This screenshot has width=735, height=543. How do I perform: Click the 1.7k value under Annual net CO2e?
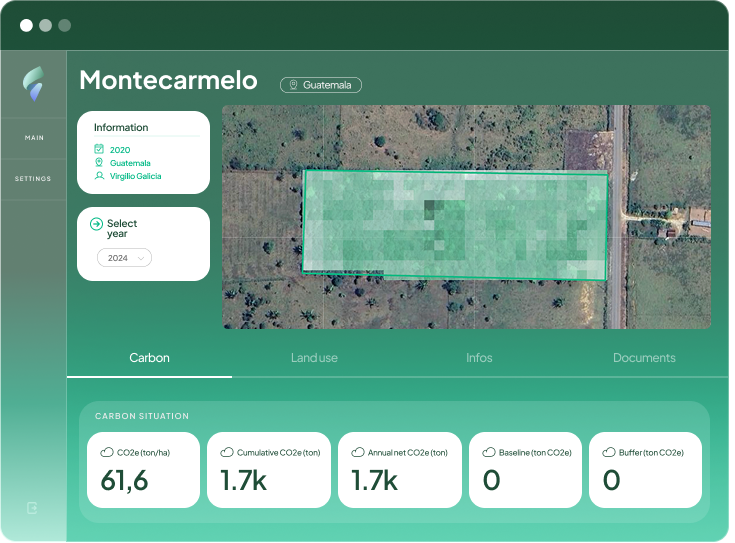coord(374,481)
